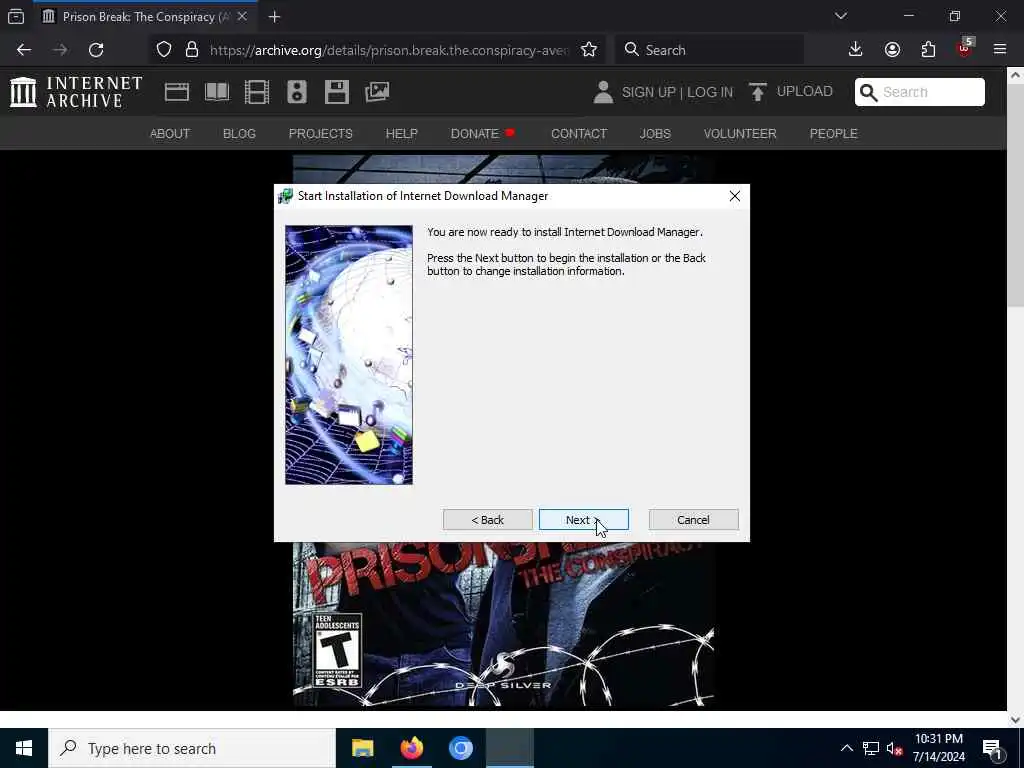
Task: Focus the Internet Archive search field
Action: [920, 92]
